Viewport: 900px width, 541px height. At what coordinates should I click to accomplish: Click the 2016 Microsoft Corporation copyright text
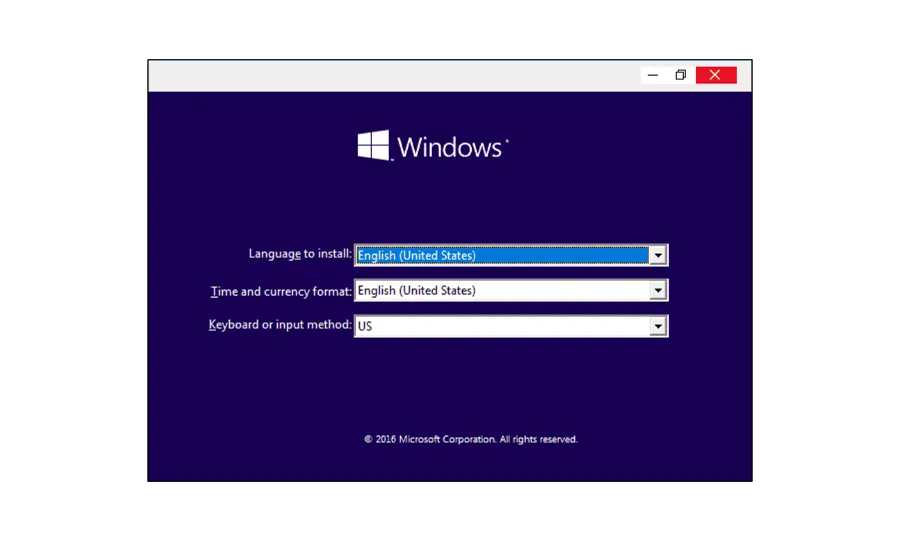pos(471,439)
